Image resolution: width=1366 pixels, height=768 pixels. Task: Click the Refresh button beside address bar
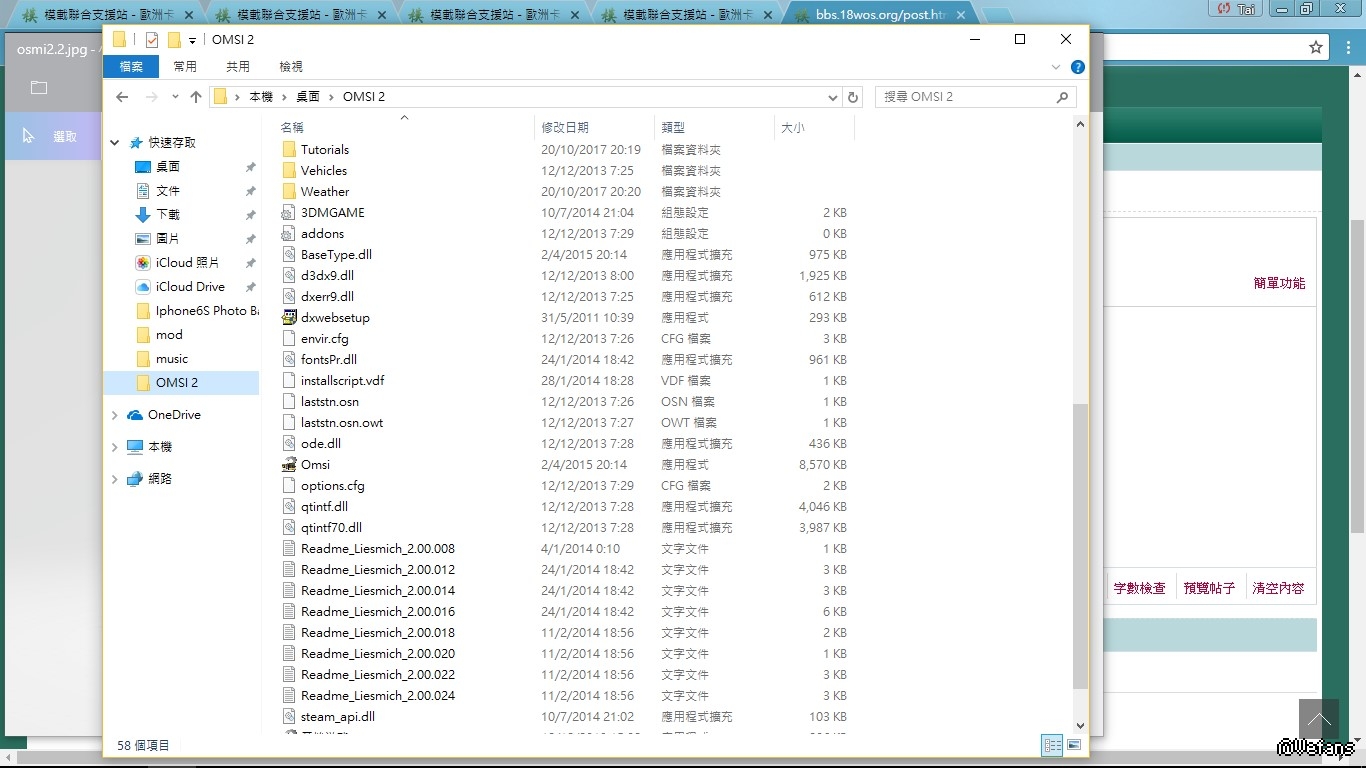[x=853, y=97]
